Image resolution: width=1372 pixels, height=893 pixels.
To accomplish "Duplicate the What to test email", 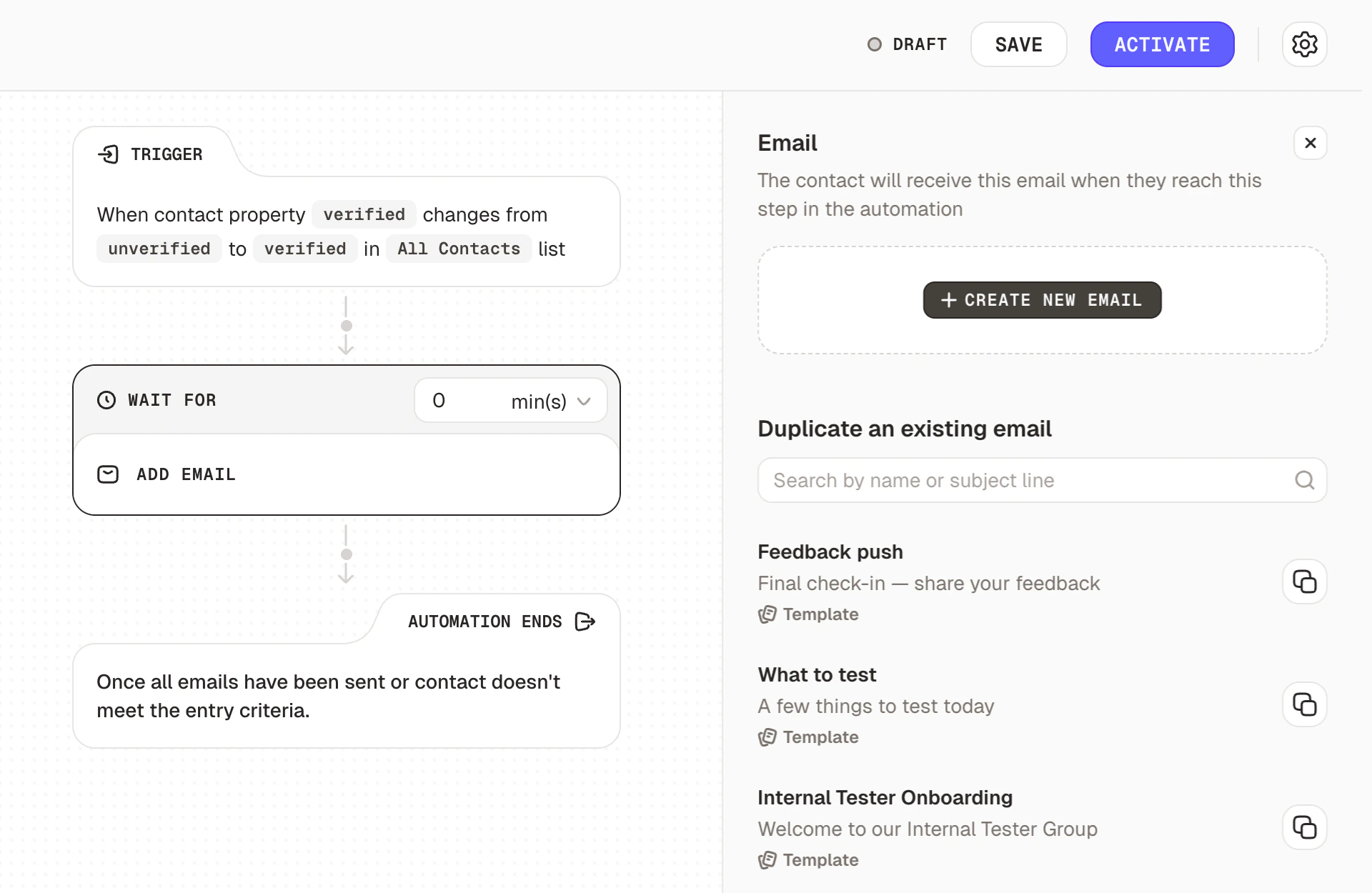I will tap(1305, 704).
